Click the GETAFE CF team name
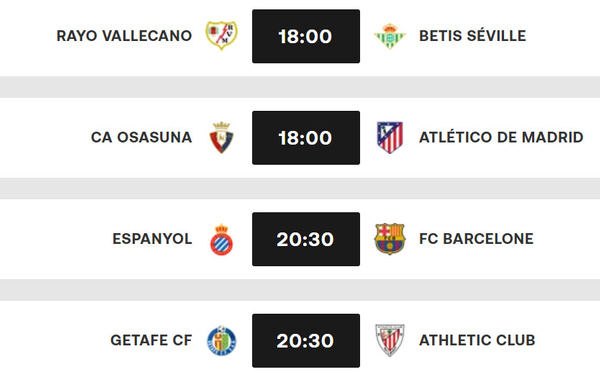Viewport: 600px width, 372px height. point(151,340)
